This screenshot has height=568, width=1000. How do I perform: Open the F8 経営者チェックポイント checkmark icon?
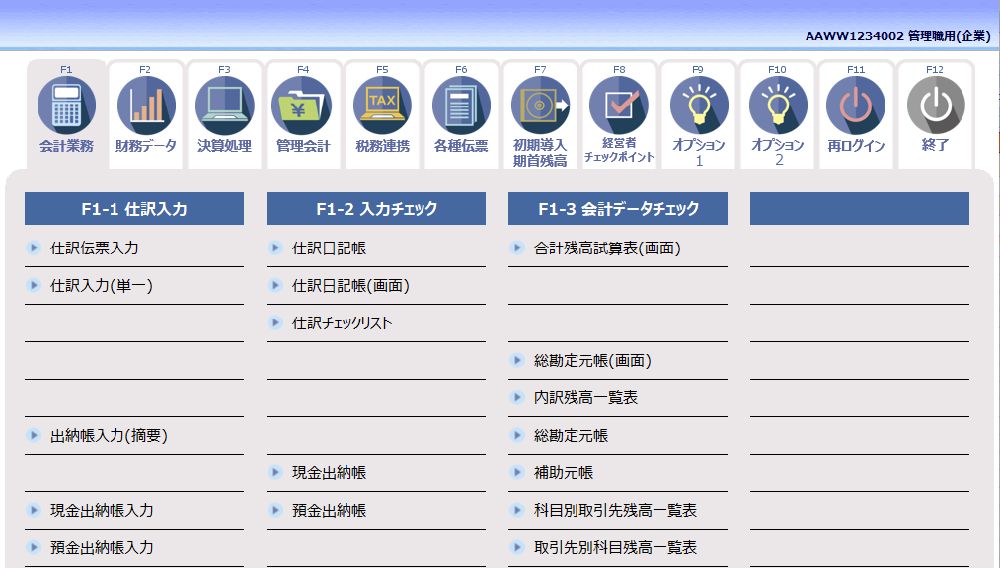pos(619,105)
